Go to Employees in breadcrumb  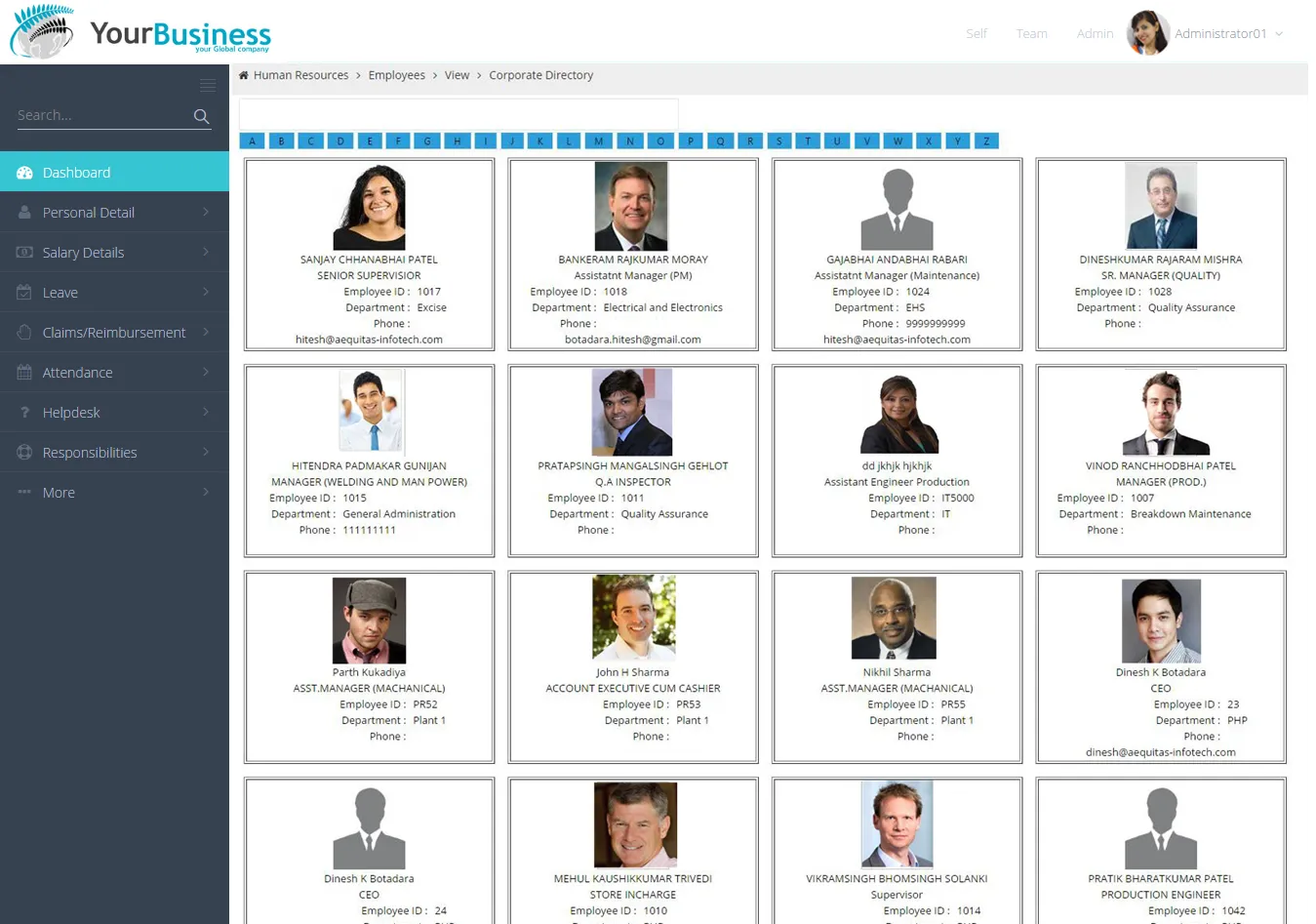(x=396, y=75)
